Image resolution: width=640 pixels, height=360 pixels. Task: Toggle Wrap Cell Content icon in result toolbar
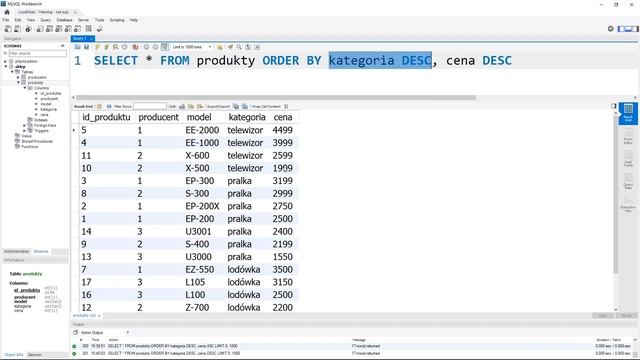pos(286,106)
